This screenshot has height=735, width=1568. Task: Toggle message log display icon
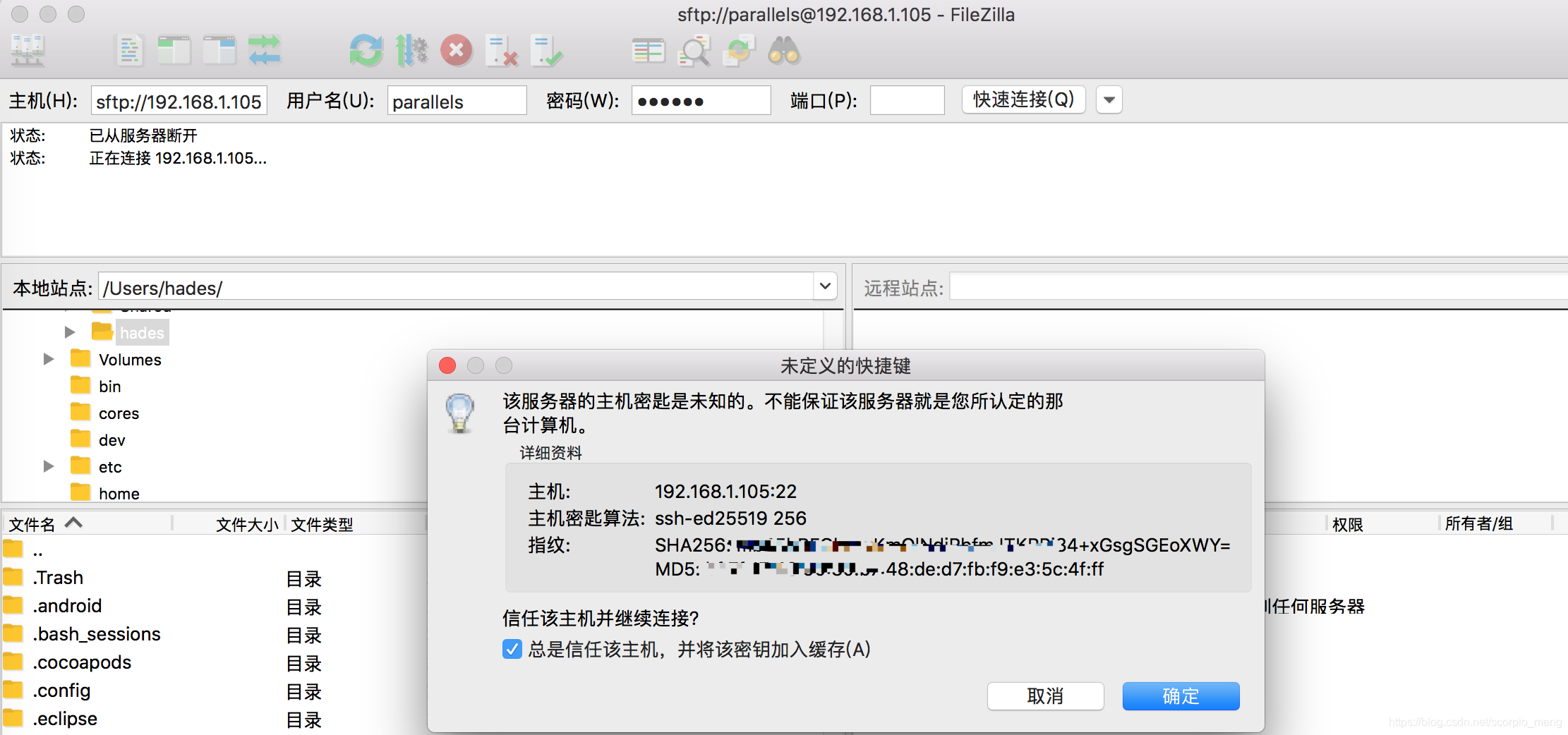point(129,51)
